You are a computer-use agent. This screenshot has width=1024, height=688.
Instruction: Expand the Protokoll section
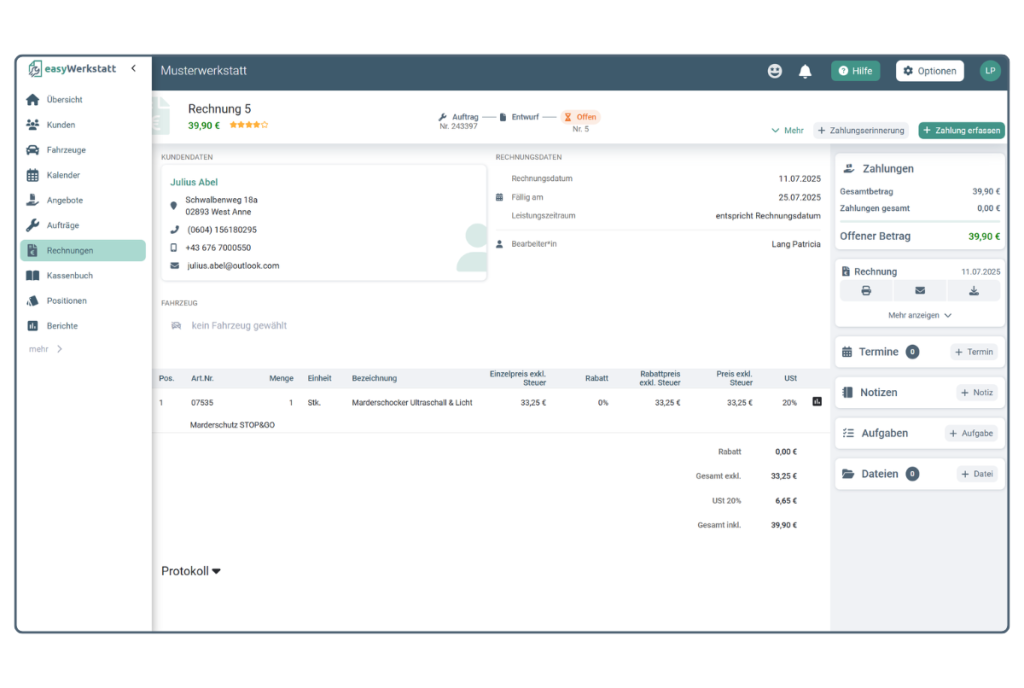(x=191, y=571)
